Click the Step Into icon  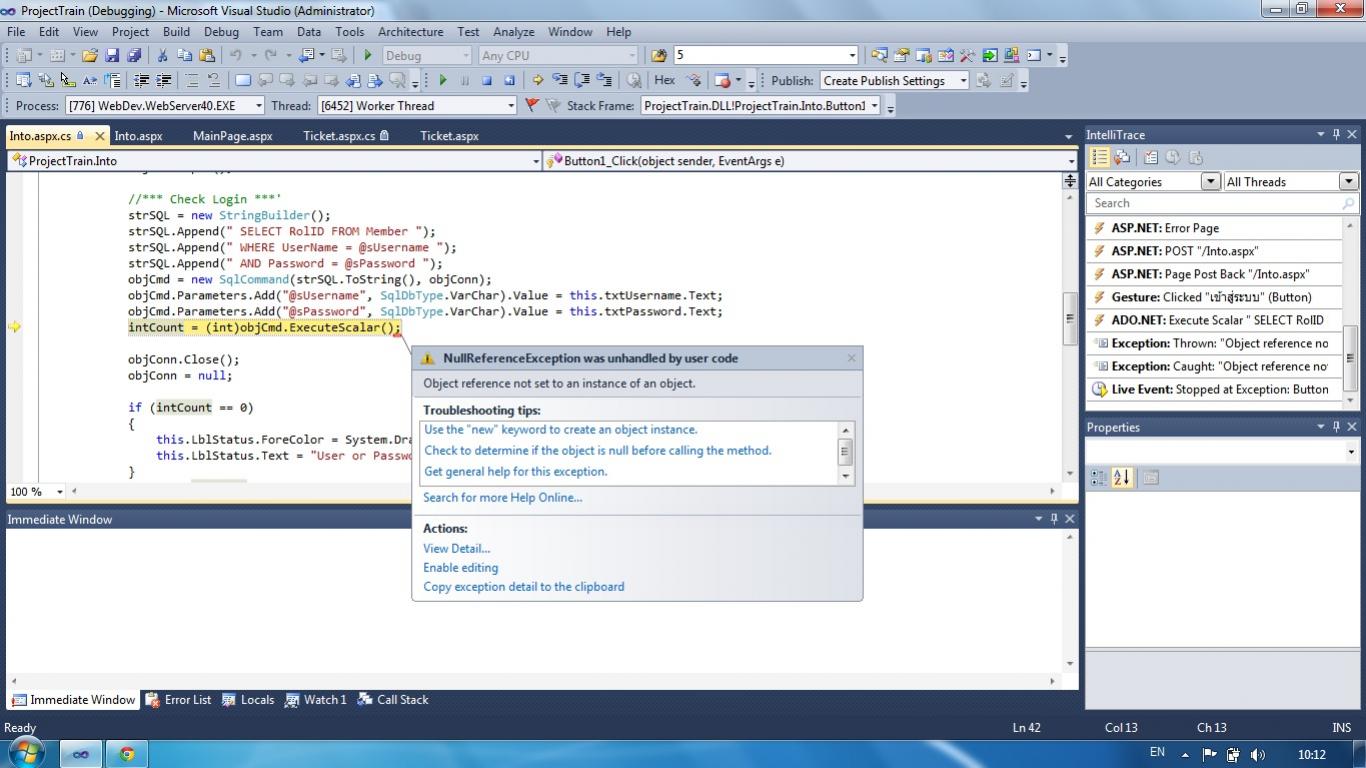[560, 81]
